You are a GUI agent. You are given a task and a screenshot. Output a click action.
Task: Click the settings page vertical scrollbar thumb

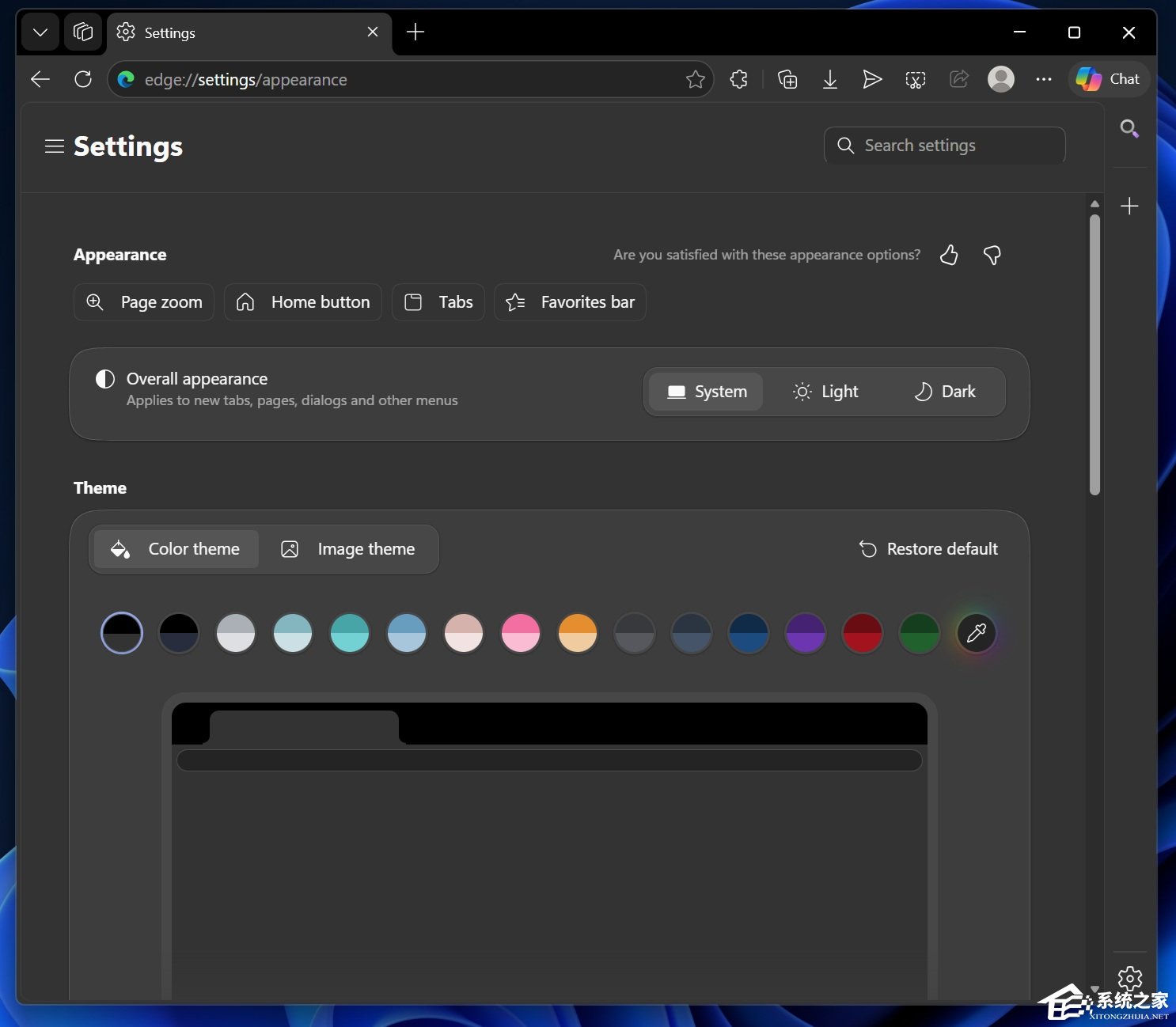click(x=1094, y=354)
